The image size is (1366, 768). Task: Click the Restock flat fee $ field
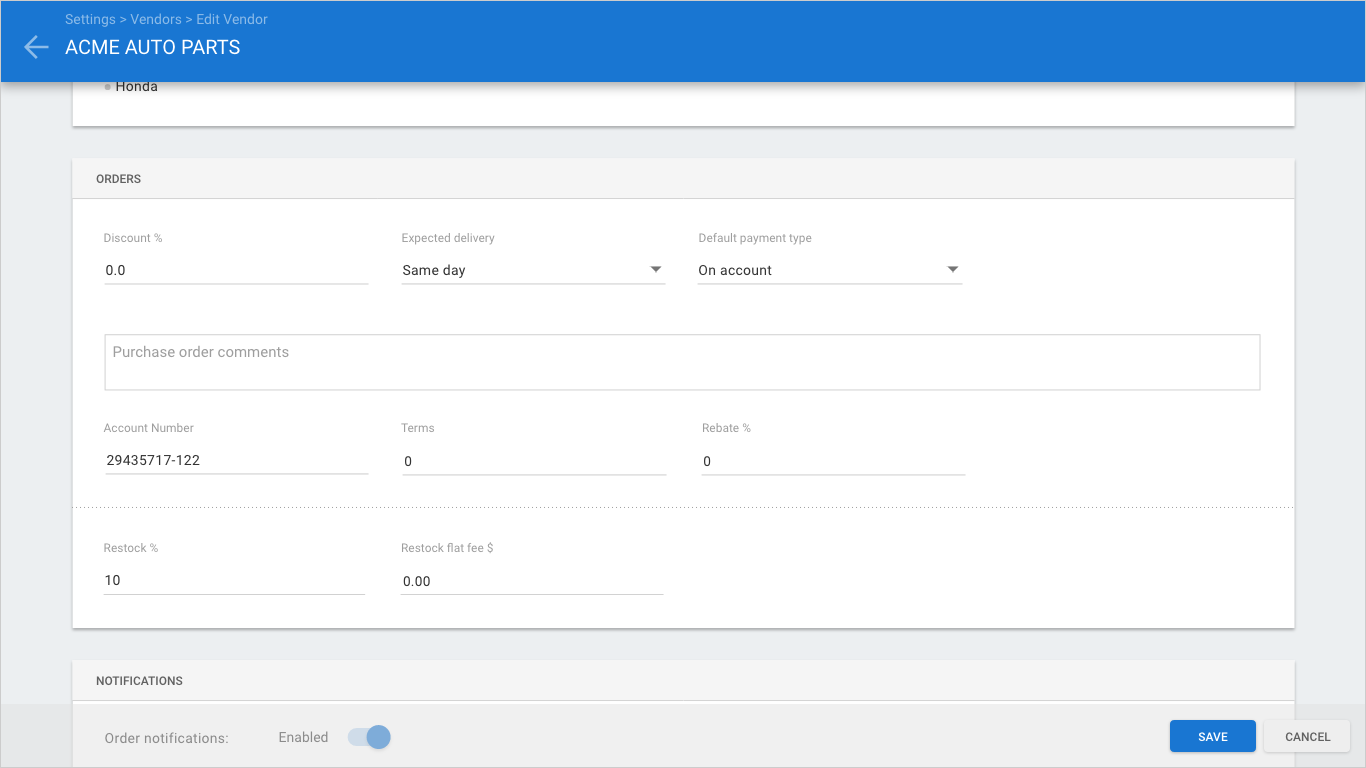(x=532, y=581)
